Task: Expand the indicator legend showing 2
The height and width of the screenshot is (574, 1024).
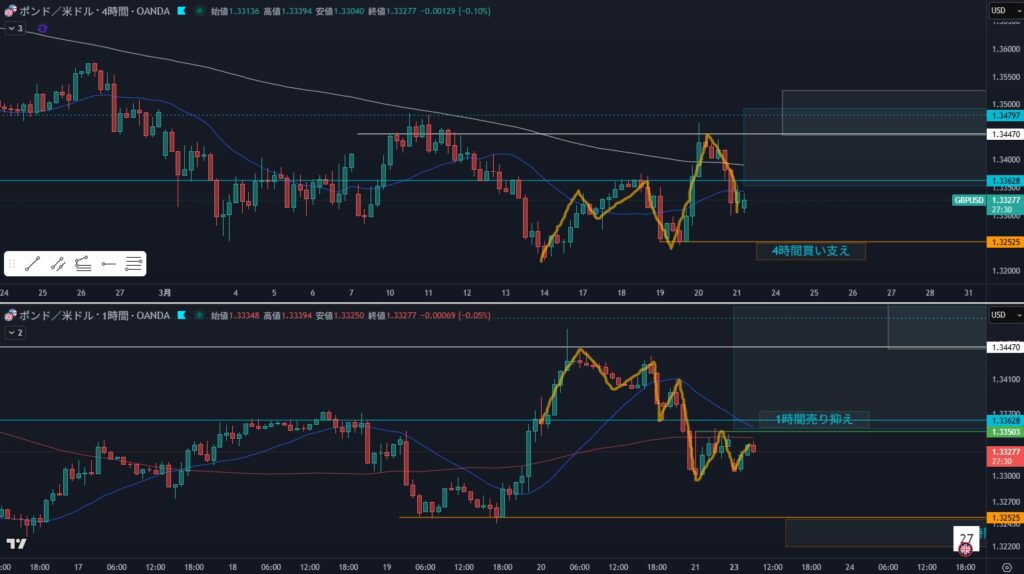Action: 14,332
